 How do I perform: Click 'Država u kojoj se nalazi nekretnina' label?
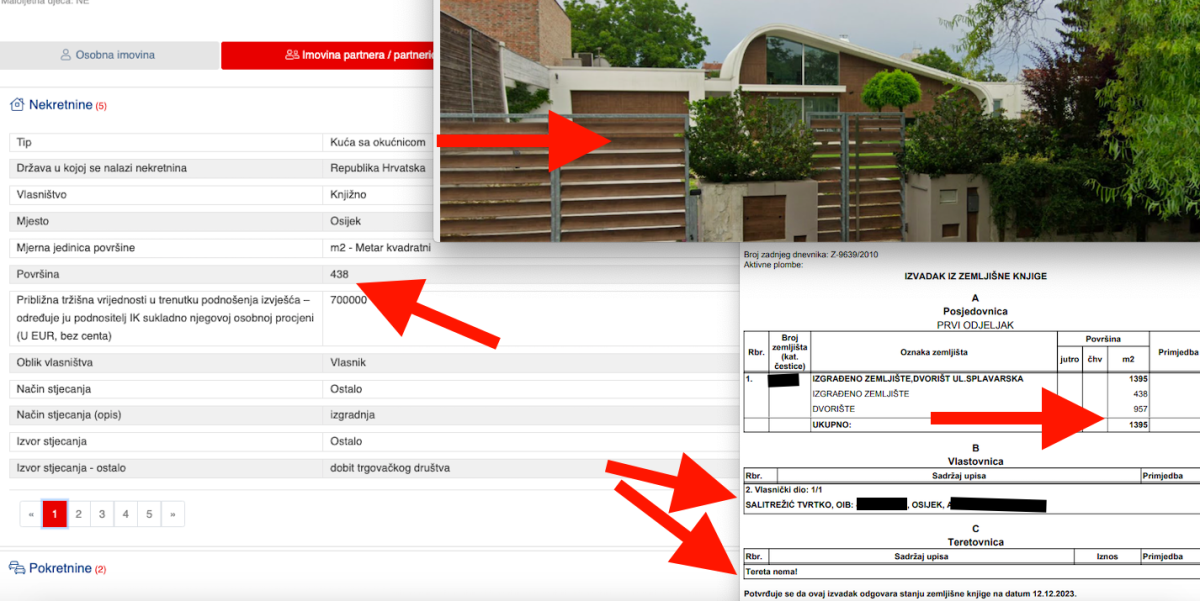pos(102,168)
